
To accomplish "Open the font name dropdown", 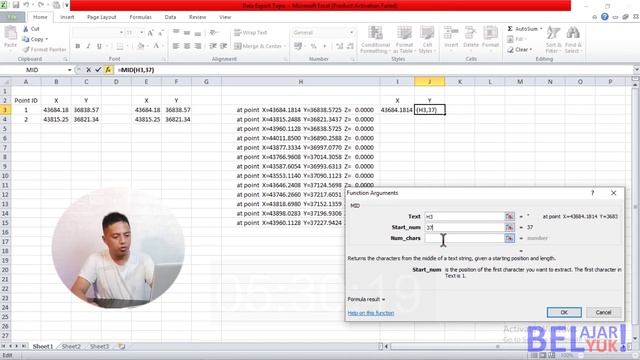I will coord(121,33).
